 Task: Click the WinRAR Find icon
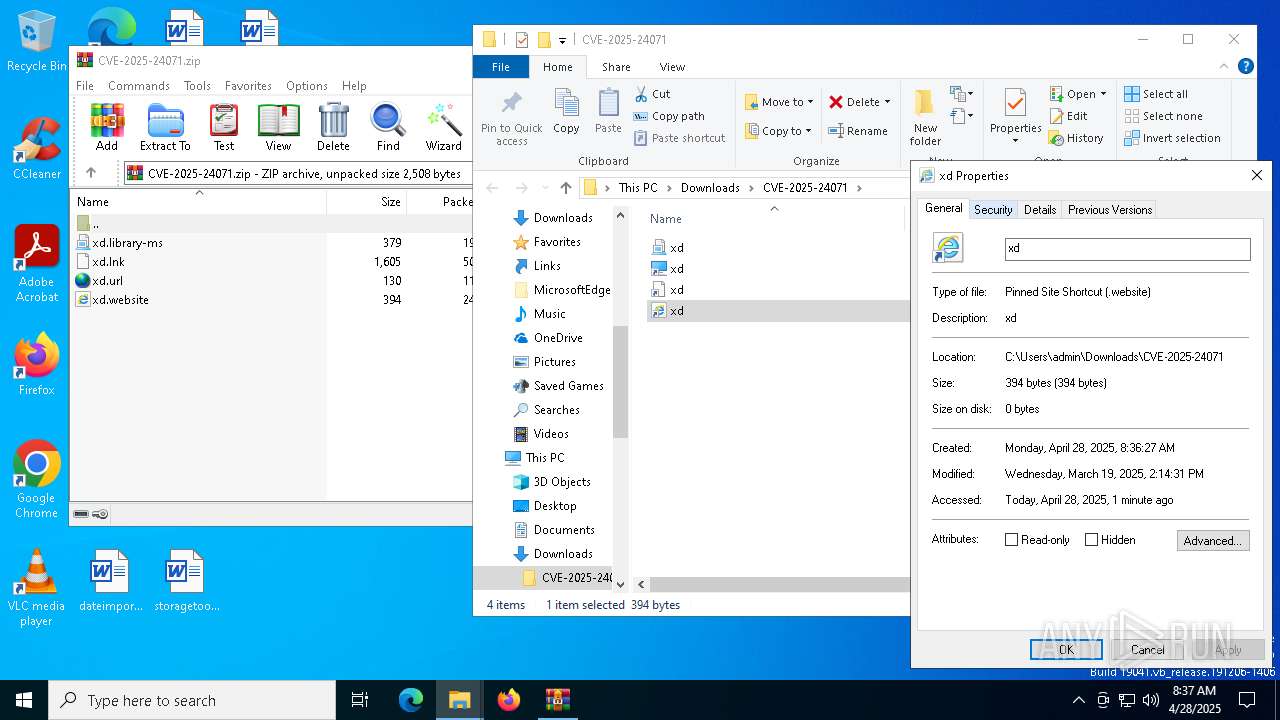(x=388, y=127)
